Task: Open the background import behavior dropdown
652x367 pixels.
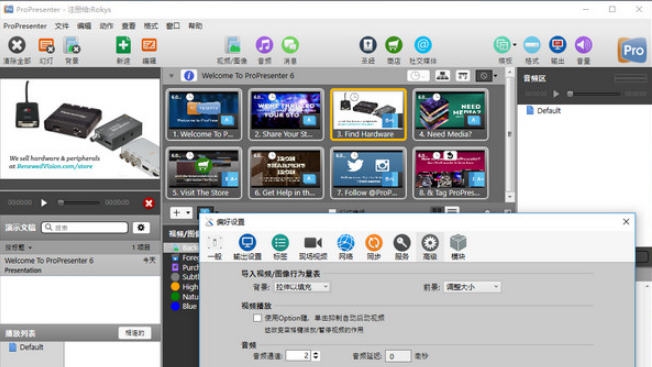Action: click(x=302, y=287)
